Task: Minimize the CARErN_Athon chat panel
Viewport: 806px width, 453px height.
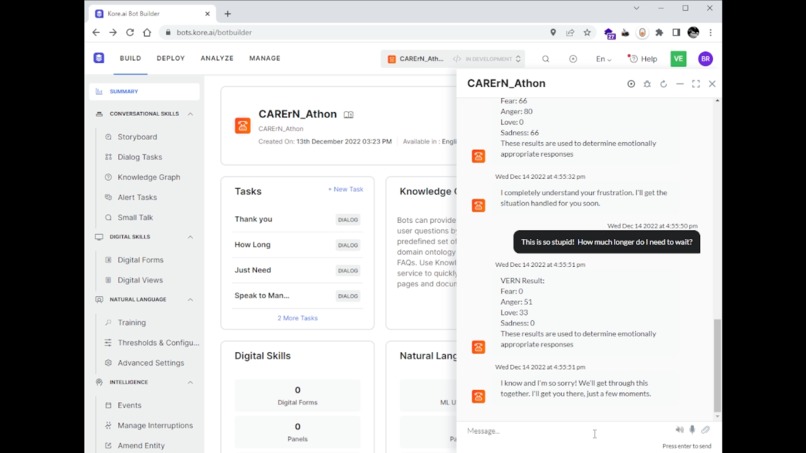Action: 680,84
